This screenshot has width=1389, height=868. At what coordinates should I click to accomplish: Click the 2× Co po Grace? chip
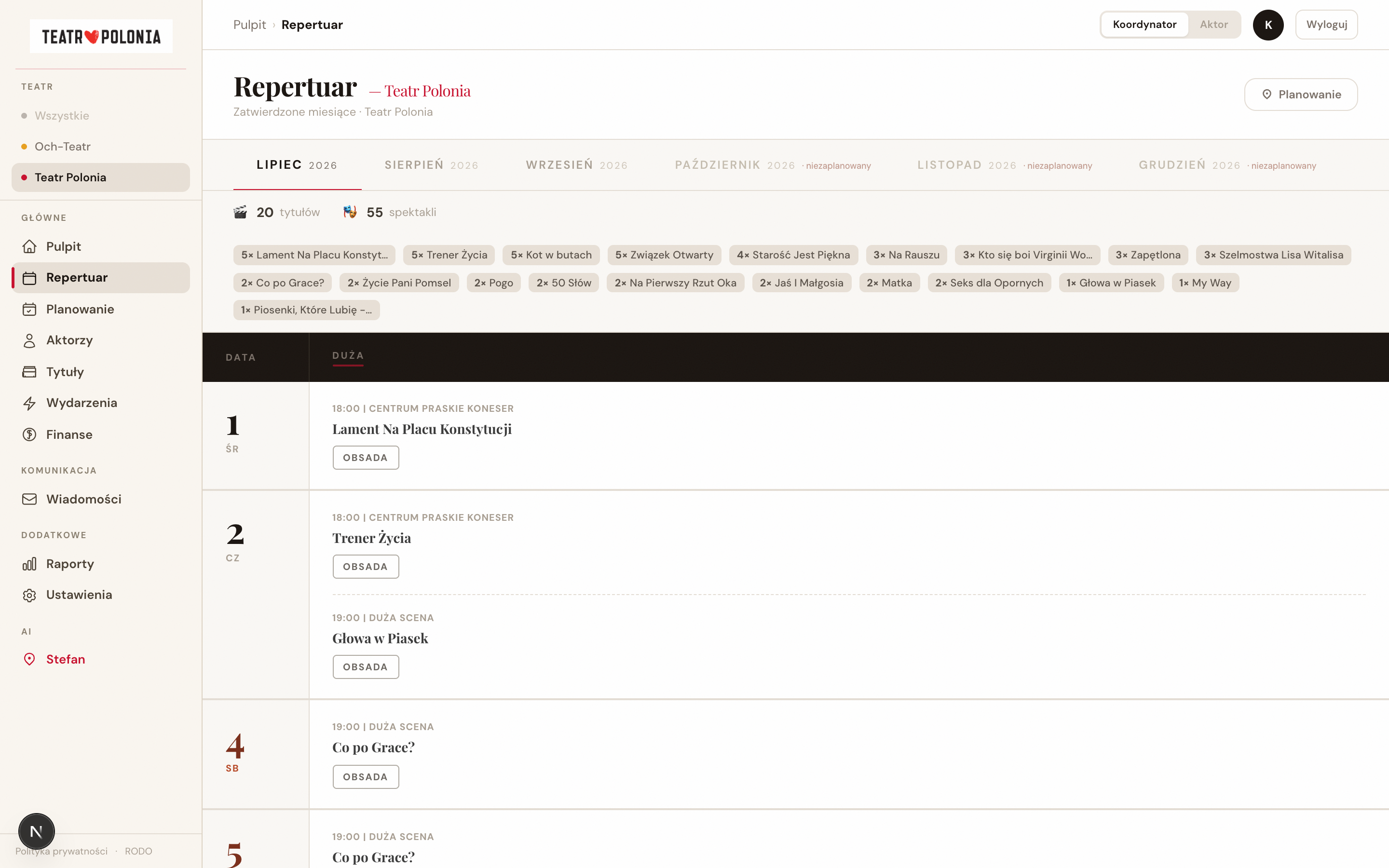(283, 283)
